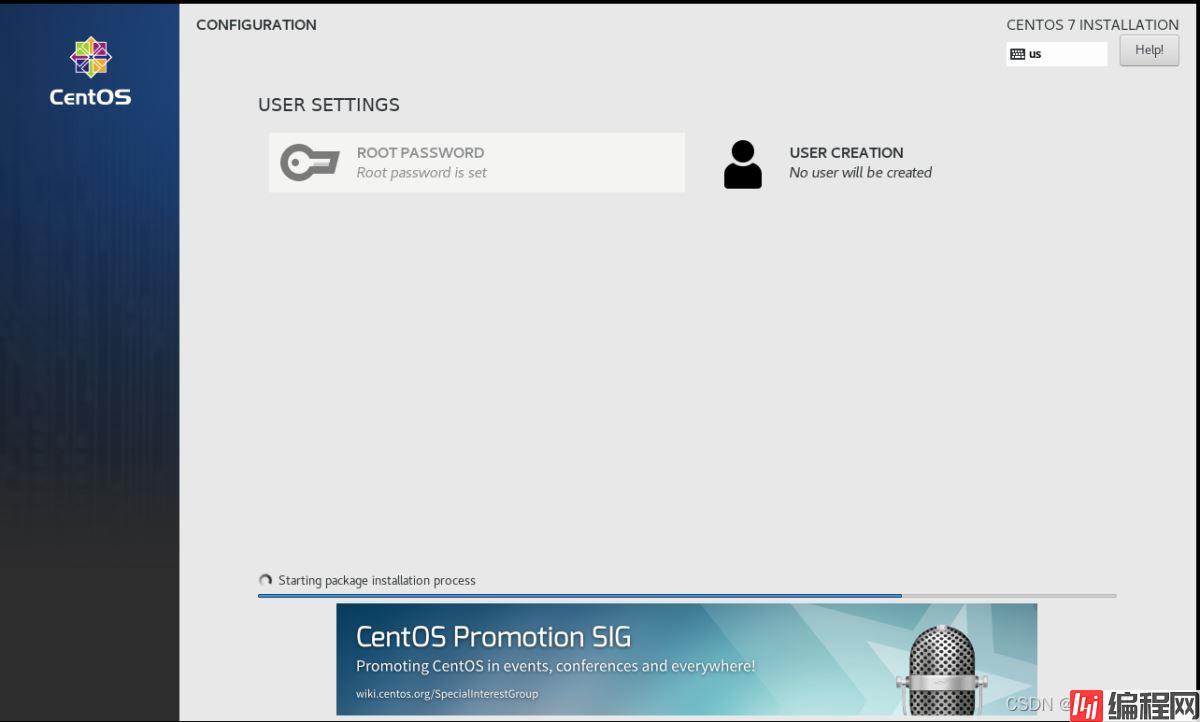Click the wiki.centos.org/SpecialInterestGroup link
This screenshot has width=1200, height=722.
click(x=447, y=694)
